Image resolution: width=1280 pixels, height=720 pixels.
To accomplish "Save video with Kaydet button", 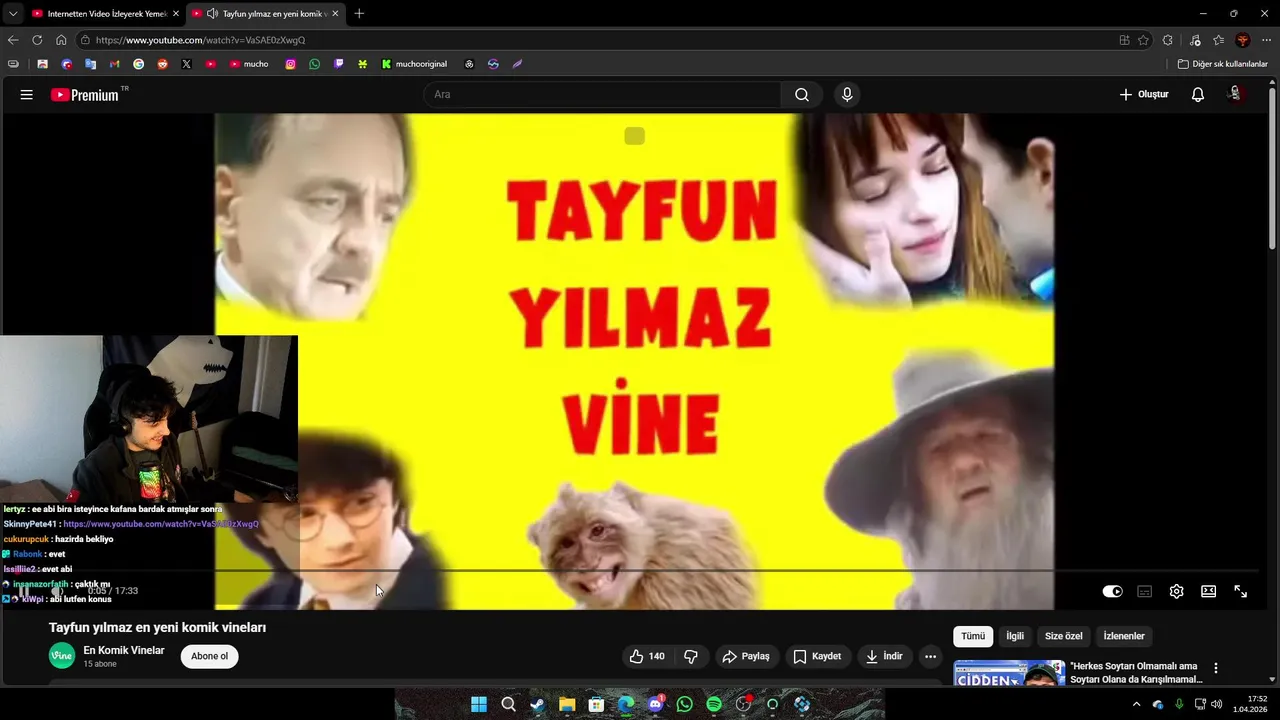I will 817,657.
